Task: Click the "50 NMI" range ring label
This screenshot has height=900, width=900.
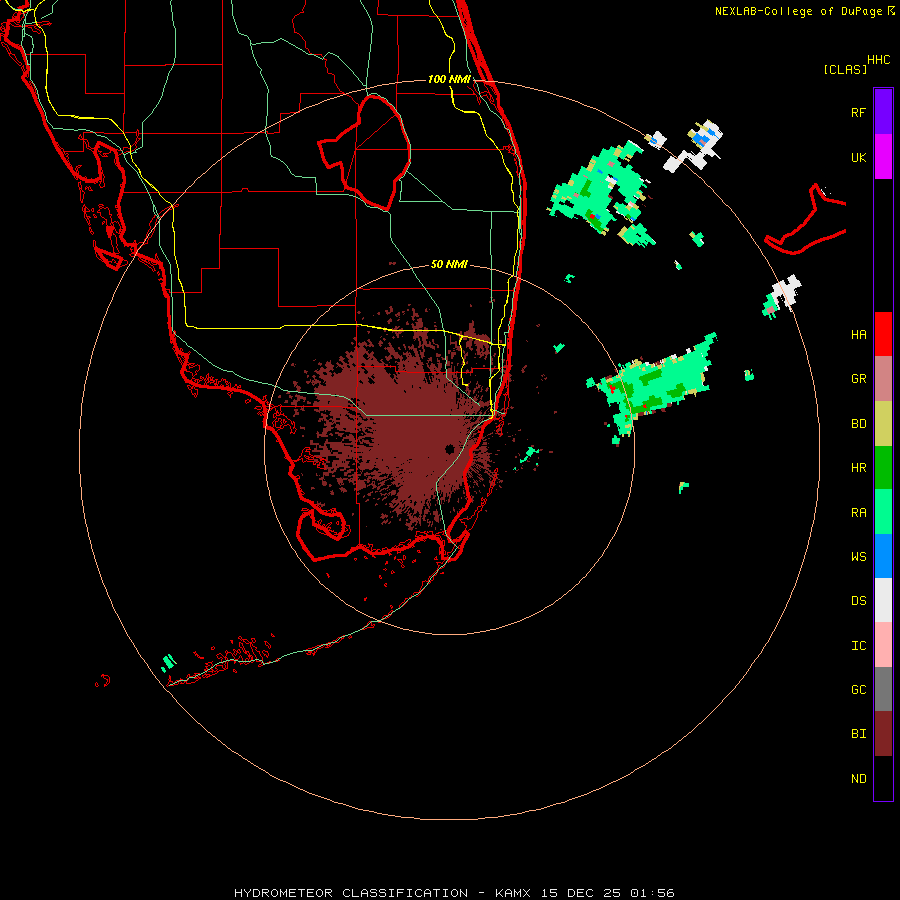Action: (x=449, y=264)
